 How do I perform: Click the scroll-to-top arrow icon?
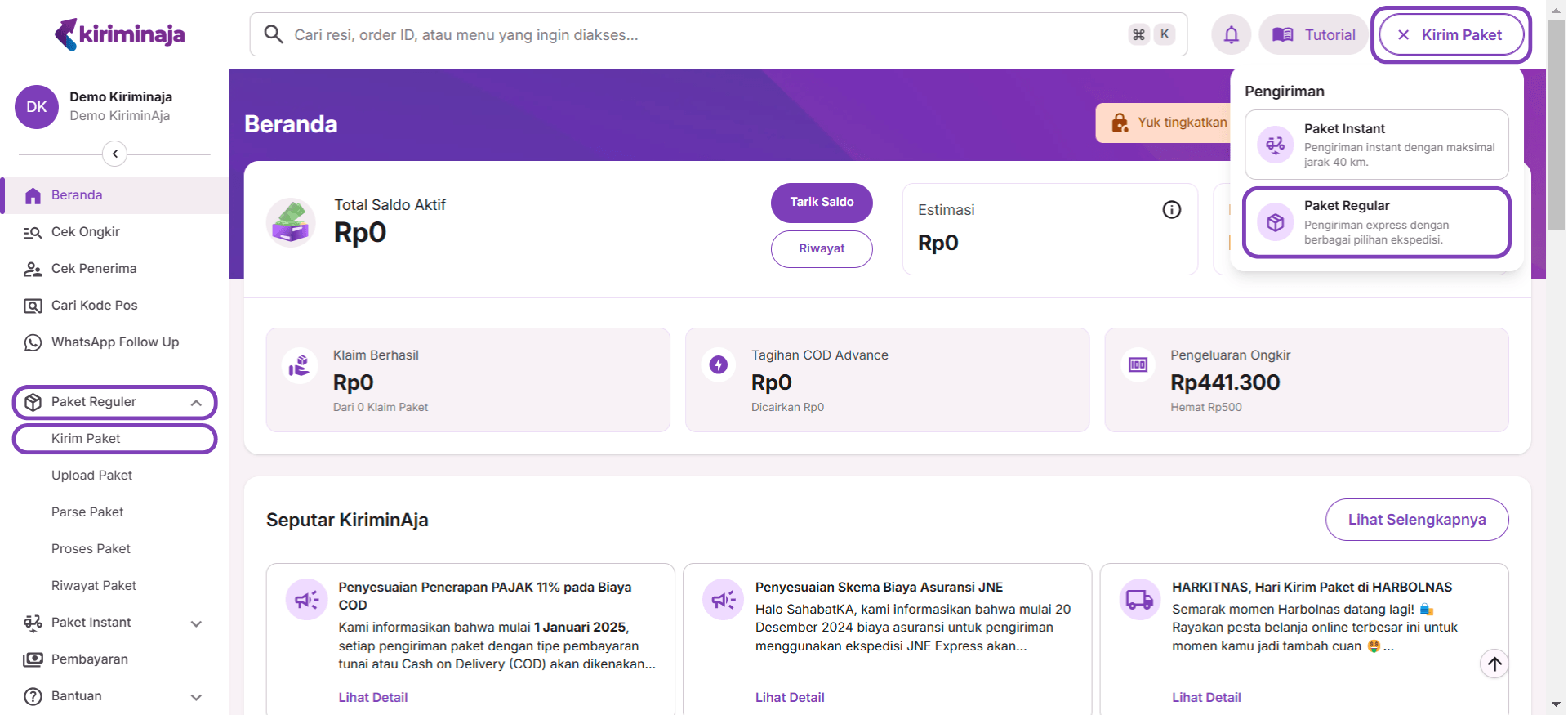click(x=1494, y=664)
